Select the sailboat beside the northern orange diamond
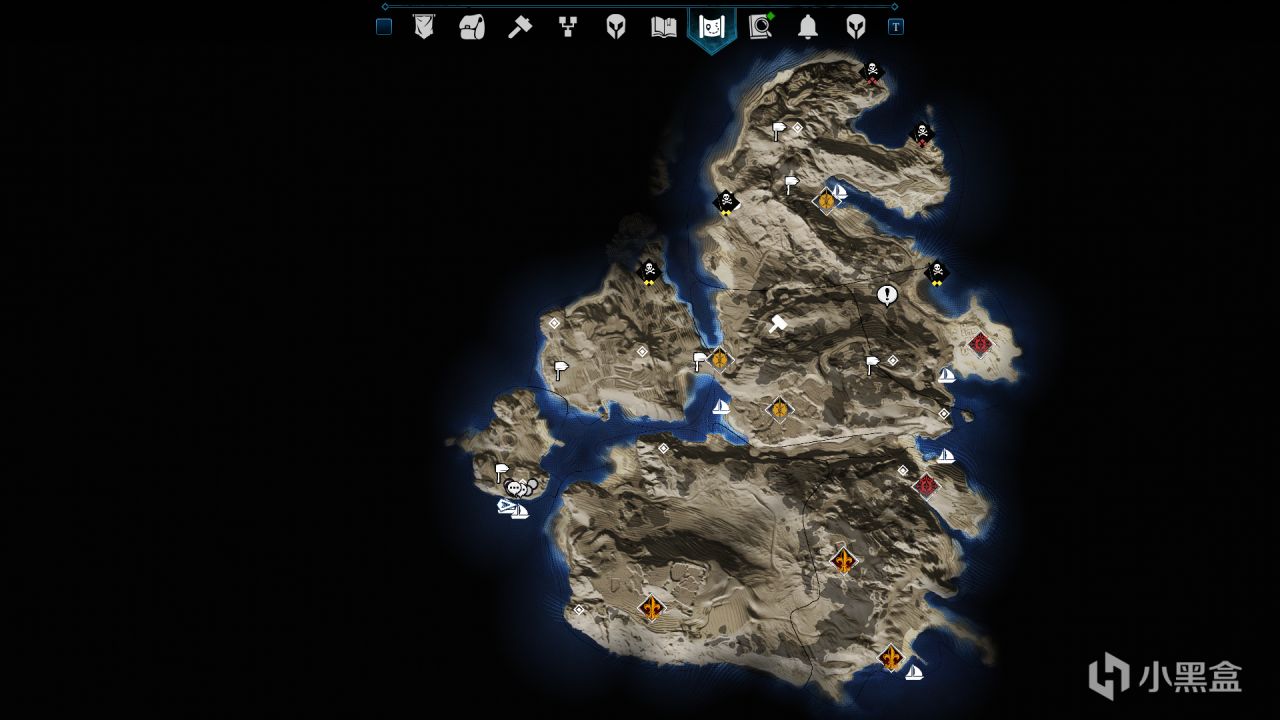The image size is (1280, 720). click(x=840, y=191)
